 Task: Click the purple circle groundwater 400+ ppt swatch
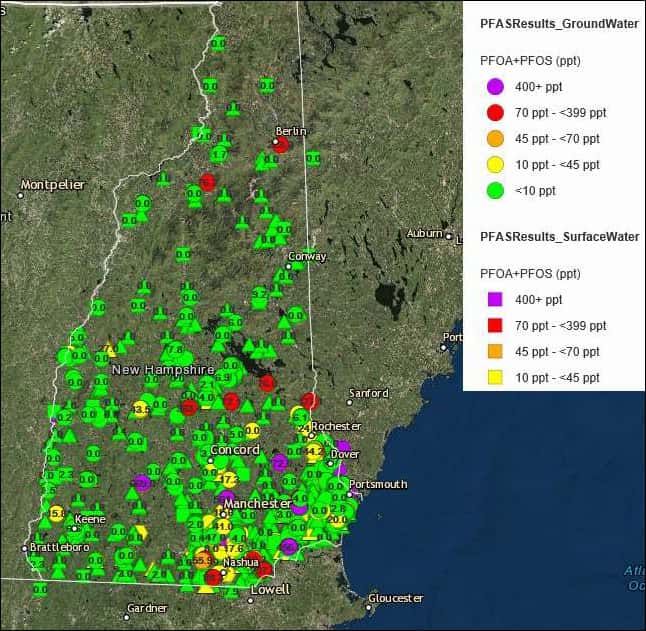(x=495, y=87)
